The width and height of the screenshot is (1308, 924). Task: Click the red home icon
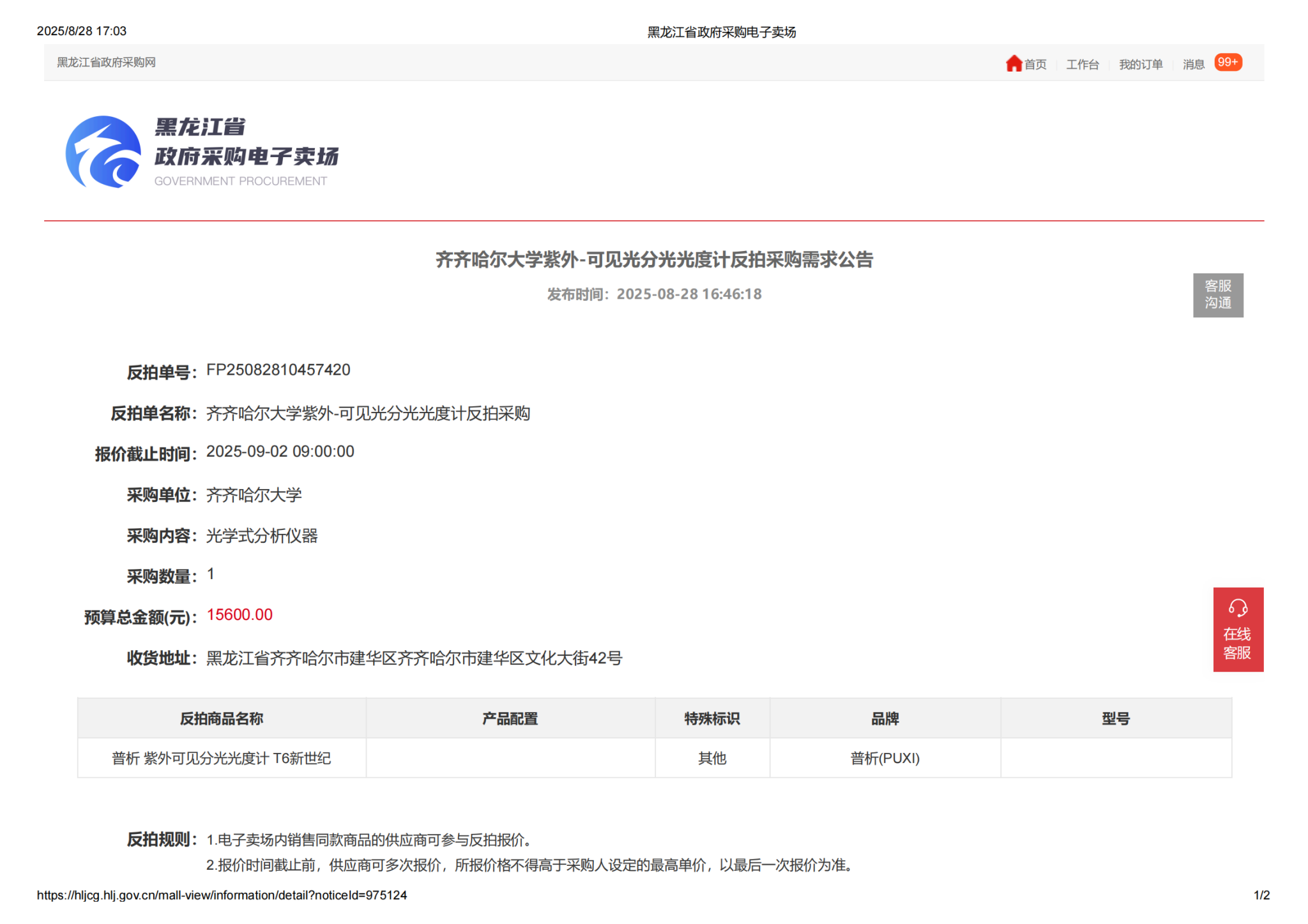click(x=1013, y=63)
